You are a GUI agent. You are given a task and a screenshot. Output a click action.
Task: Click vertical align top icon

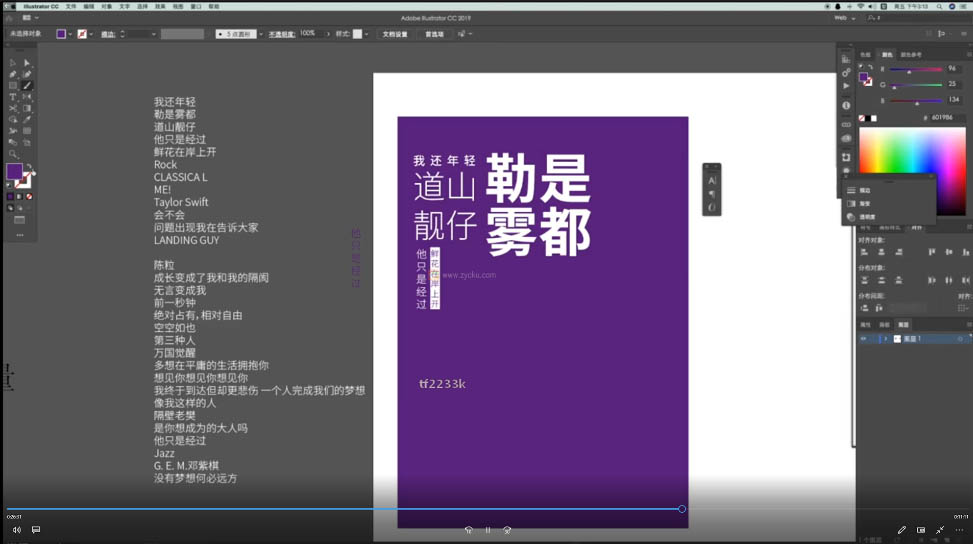931,252
